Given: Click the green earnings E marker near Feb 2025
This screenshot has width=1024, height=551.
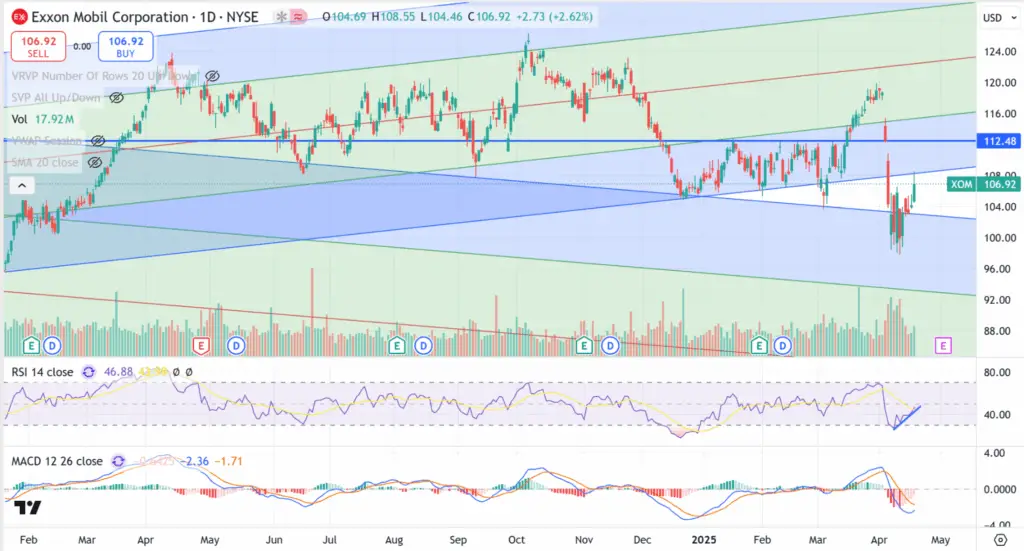Looking at the screenshot, I should (x=759, y=345).
